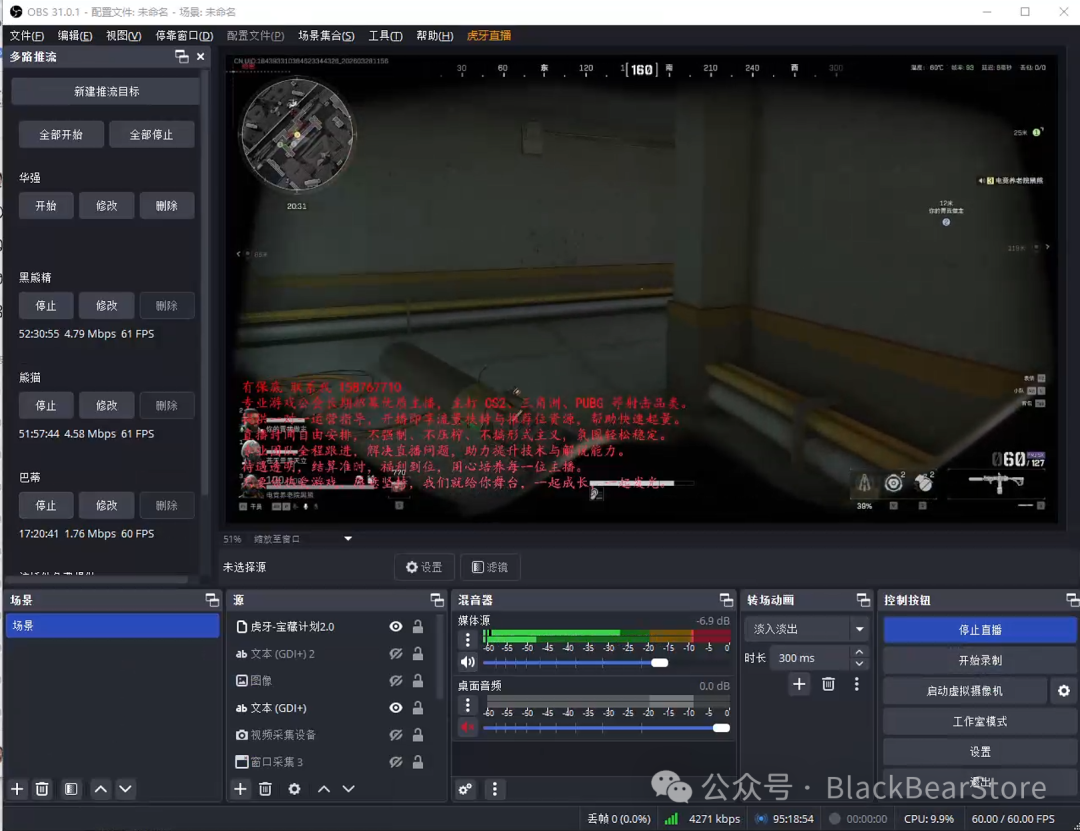This screenshot has height=831, width=1080.
Task: Mute the 媒体源 audio speaker icon
Action: pyautogui.click(x=467, y=662)
